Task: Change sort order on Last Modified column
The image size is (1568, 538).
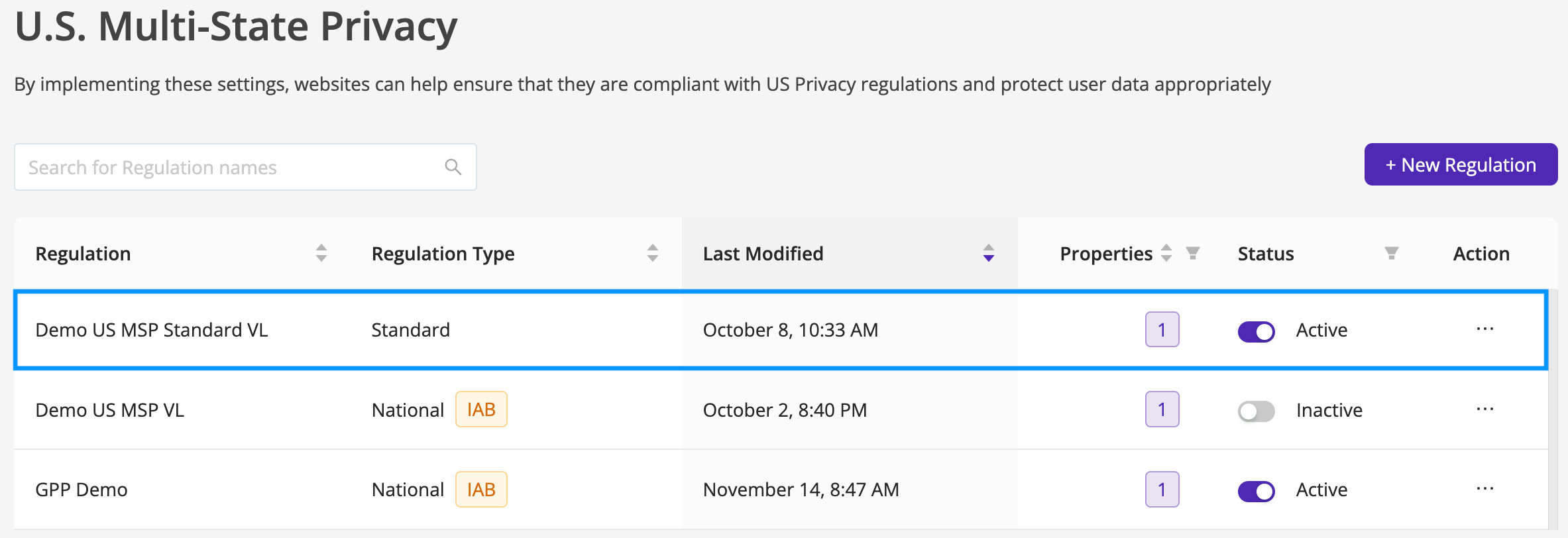Action: (987, 253)
